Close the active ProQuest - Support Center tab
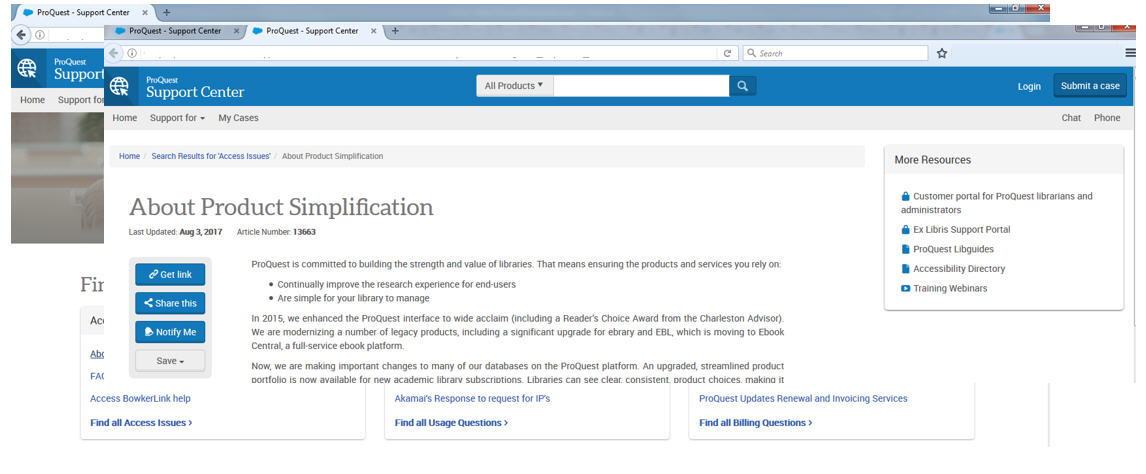The width and height of the screenshot is (1146, 474). click(373, 31)
